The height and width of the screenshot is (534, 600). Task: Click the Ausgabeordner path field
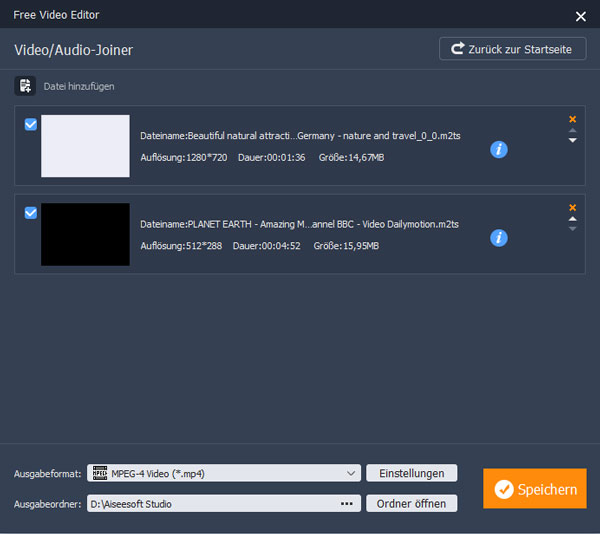pyautogui.click(x=210, y=504)
